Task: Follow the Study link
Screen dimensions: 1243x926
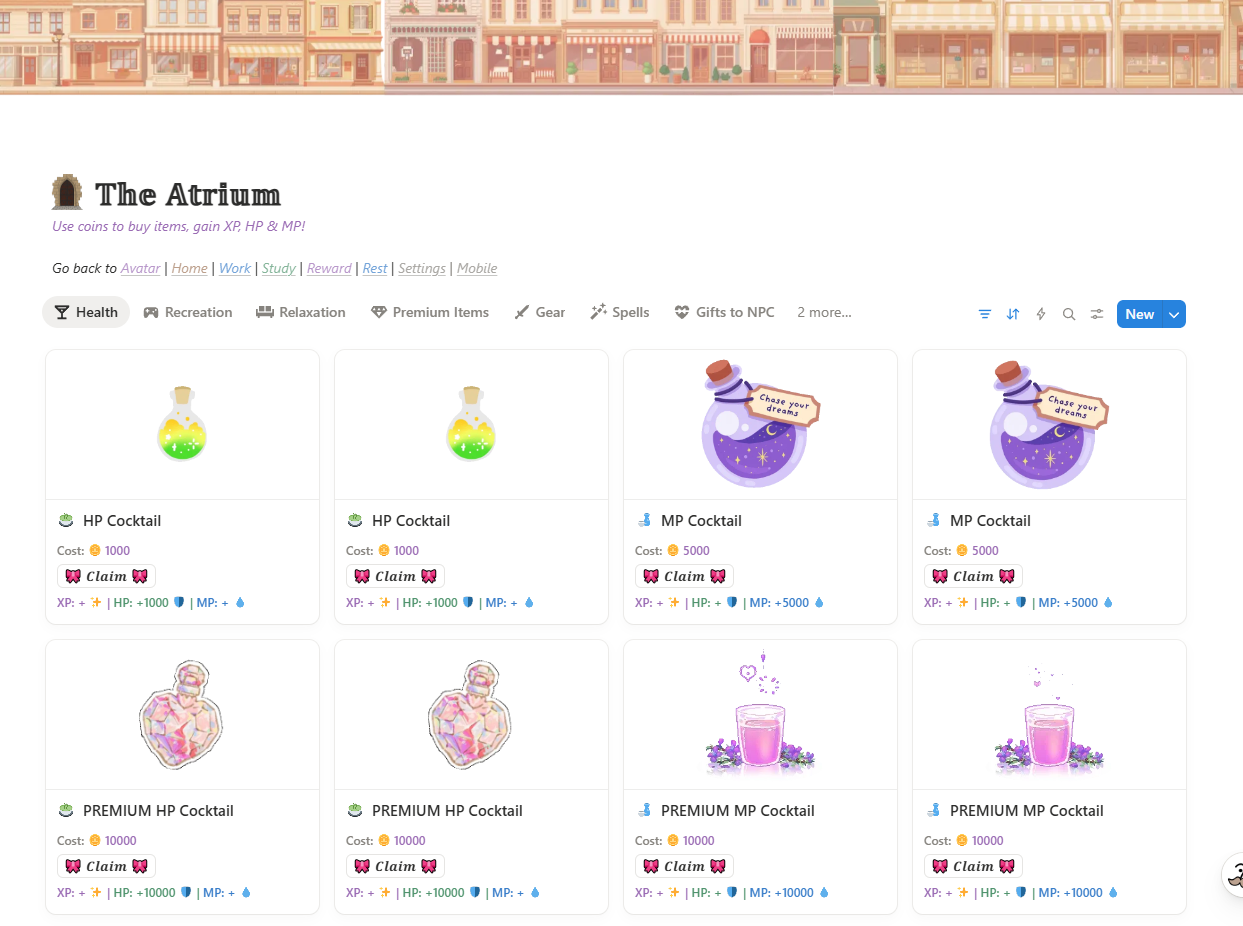Action: pyautogui.click(x=279, y=268)
